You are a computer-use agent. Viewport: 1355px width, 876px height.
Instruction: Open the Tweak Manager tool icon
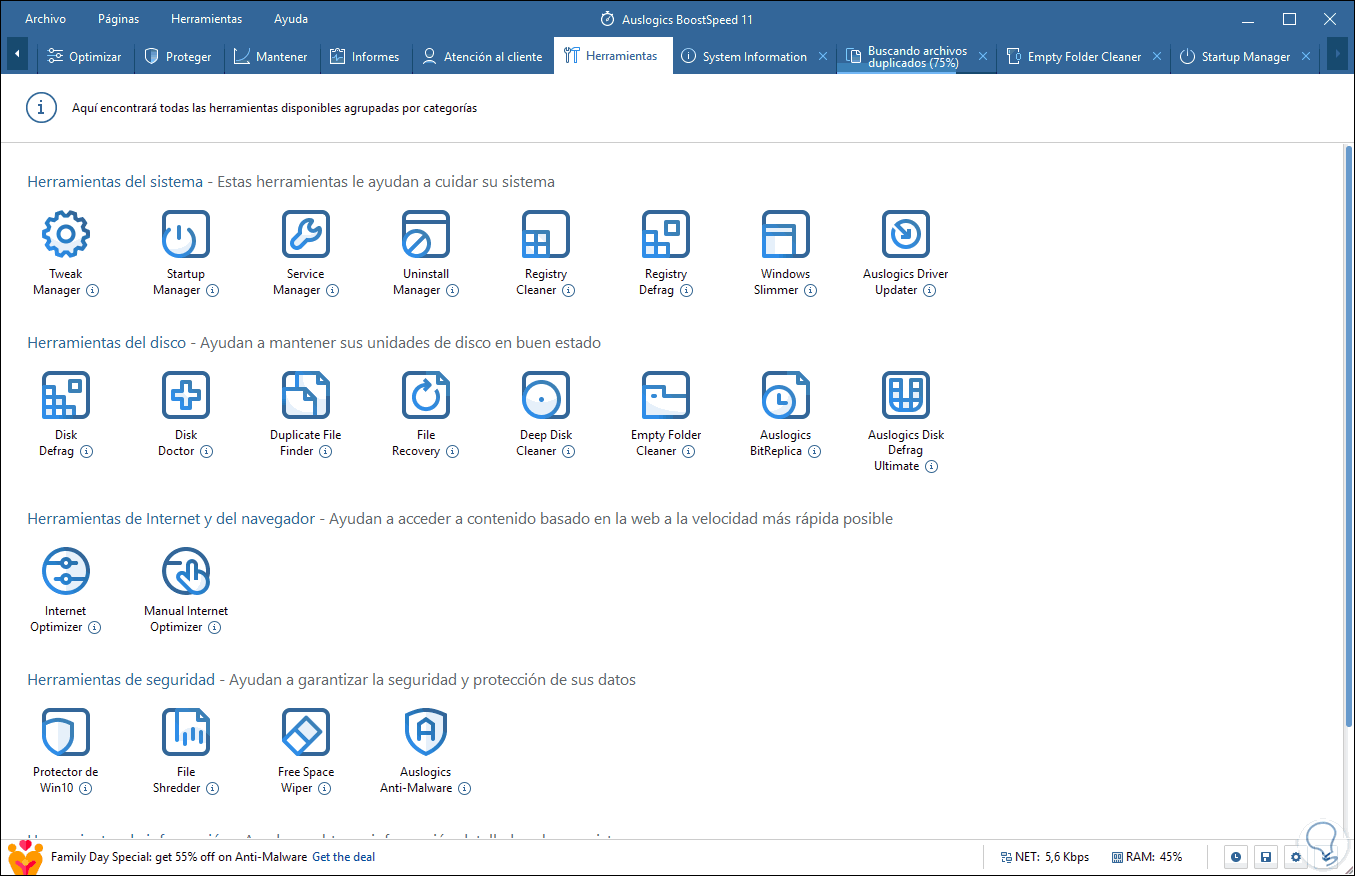[x=66, y=235]
